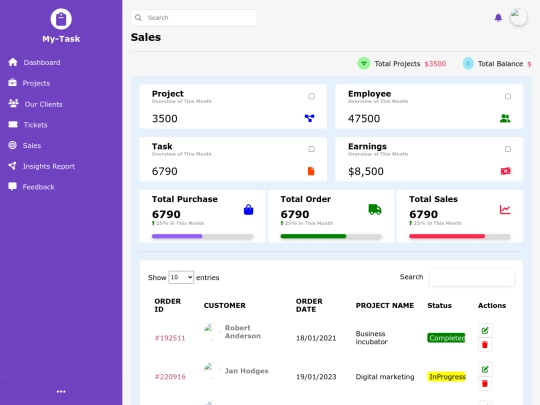
Task: Click the Insights Report paper-plane icon
Action: [12, 166]
